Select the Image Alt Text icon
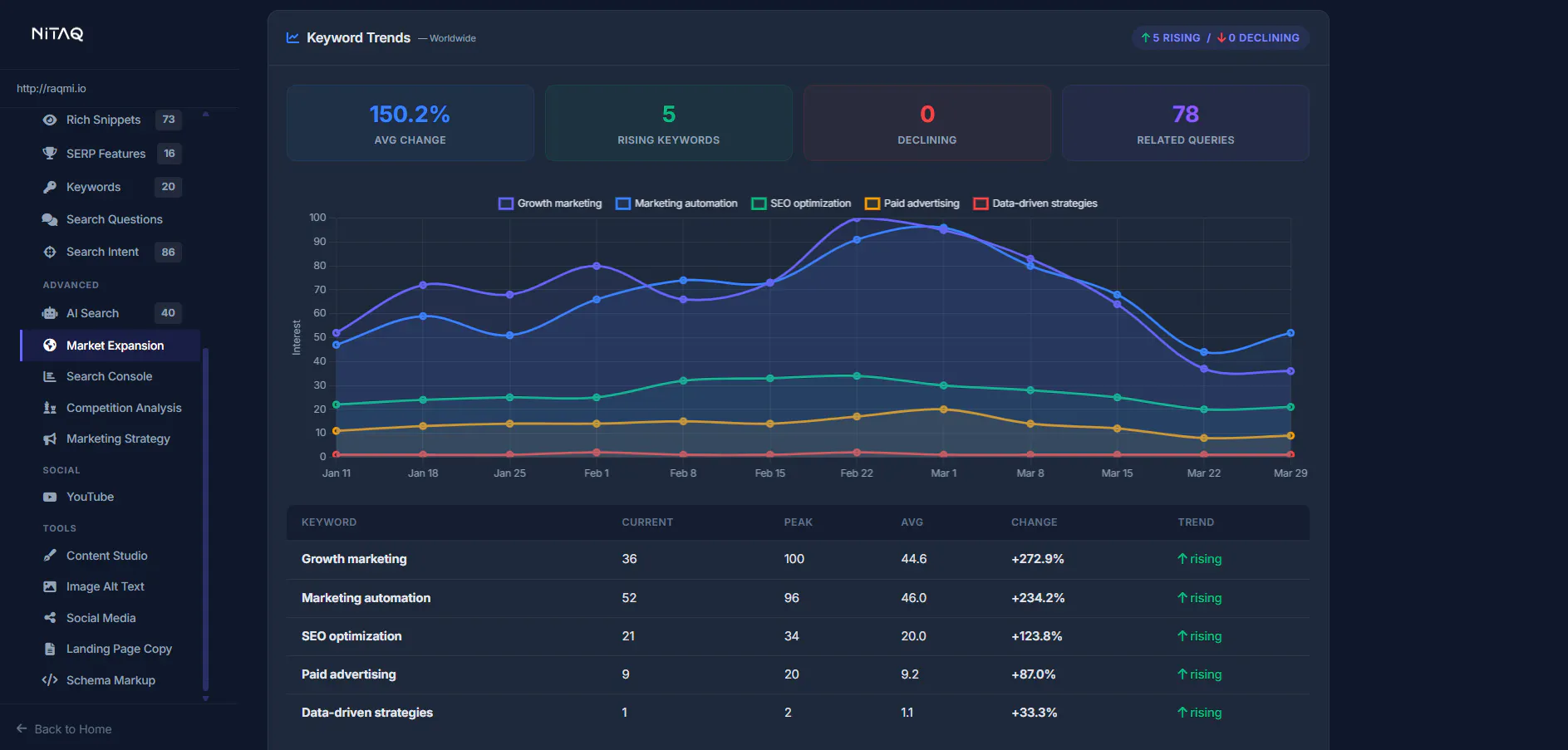 tap(50, 586)
